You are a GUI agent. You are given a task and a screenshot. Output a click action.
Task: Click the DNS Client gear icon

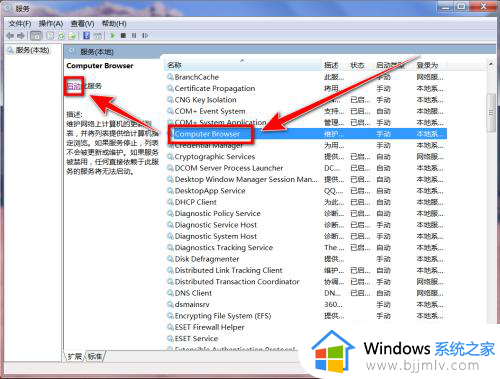170,293
